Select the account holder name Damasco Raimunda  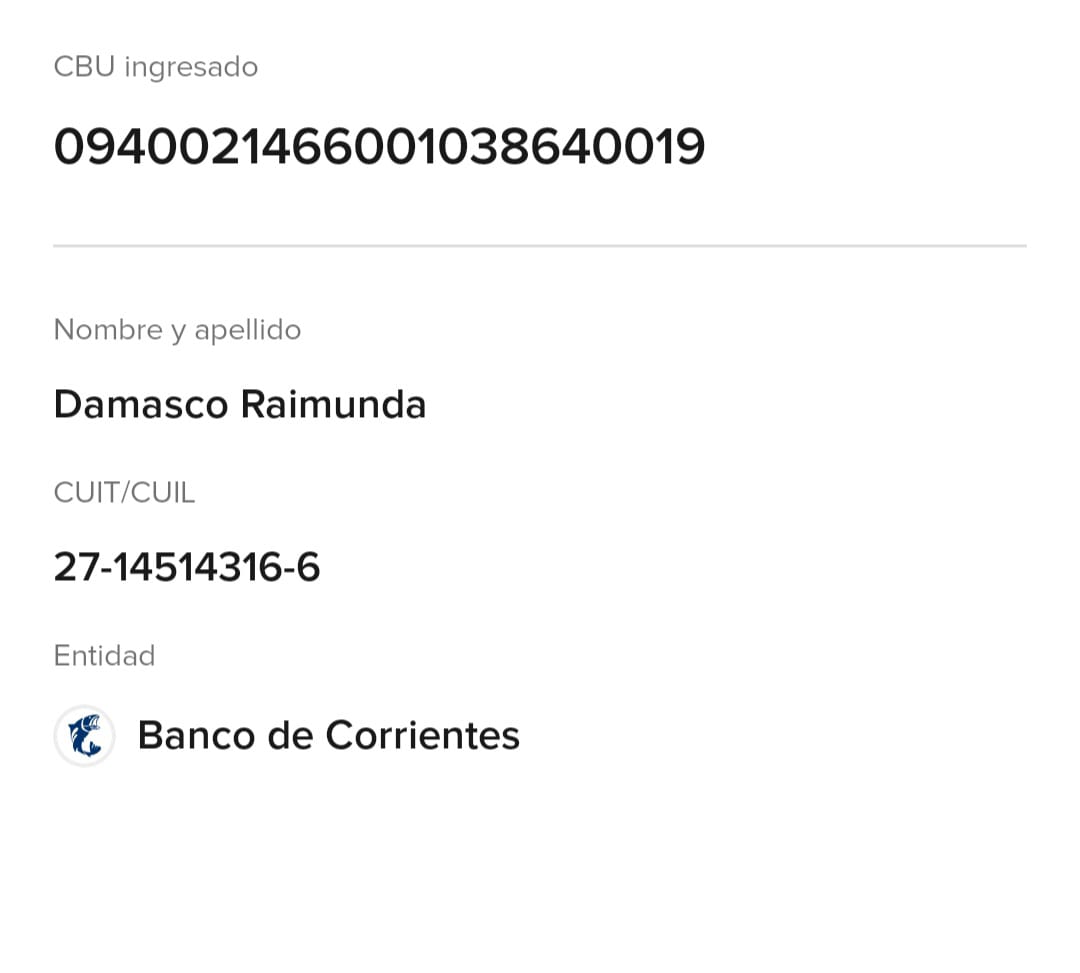coord(240,404)
